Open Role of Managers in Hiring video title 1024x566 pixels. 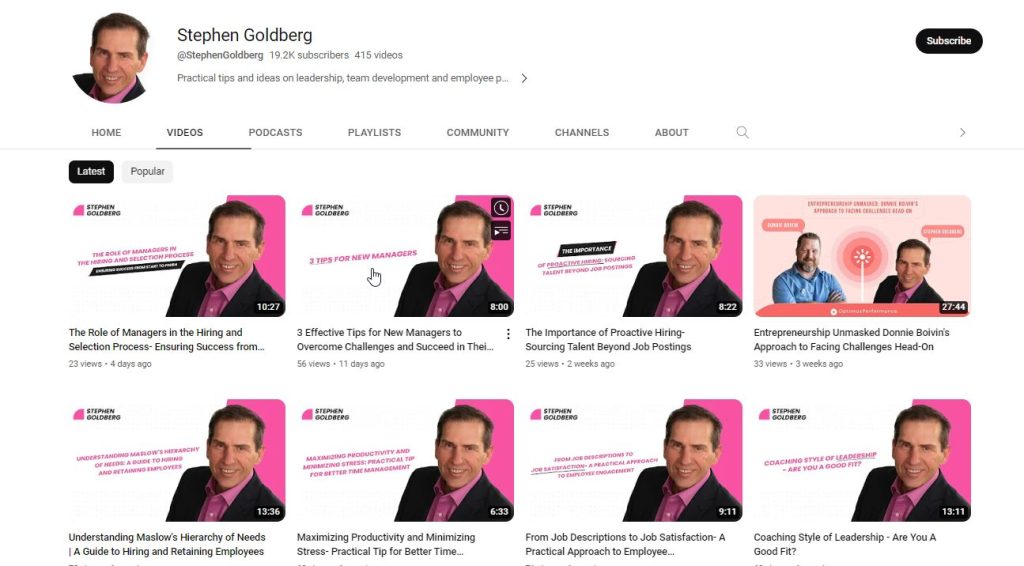(x=167, y=339)
